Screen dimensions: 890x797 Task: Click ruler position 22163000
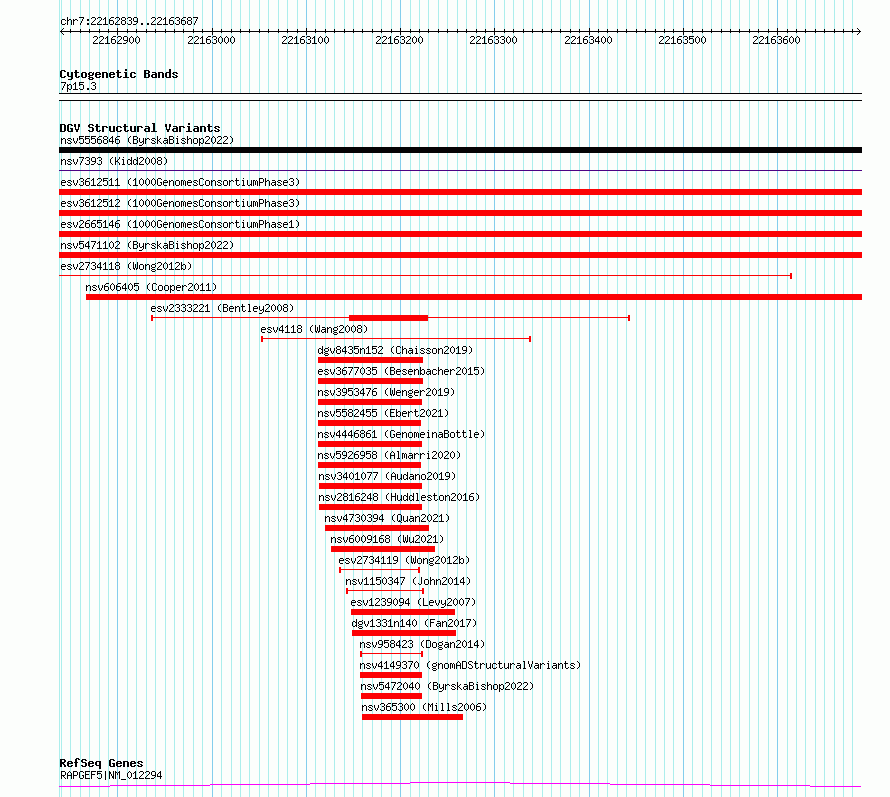211,40
